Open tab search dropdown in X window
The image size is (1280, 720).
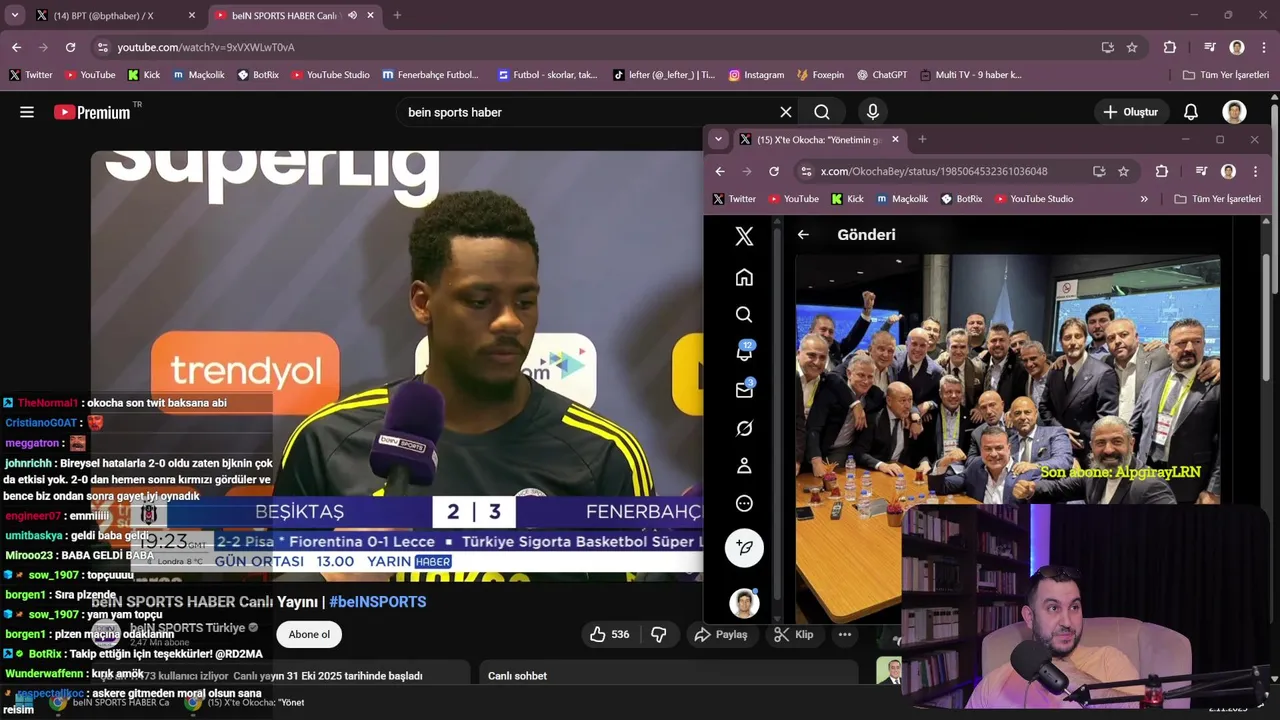tap(718, 139)
